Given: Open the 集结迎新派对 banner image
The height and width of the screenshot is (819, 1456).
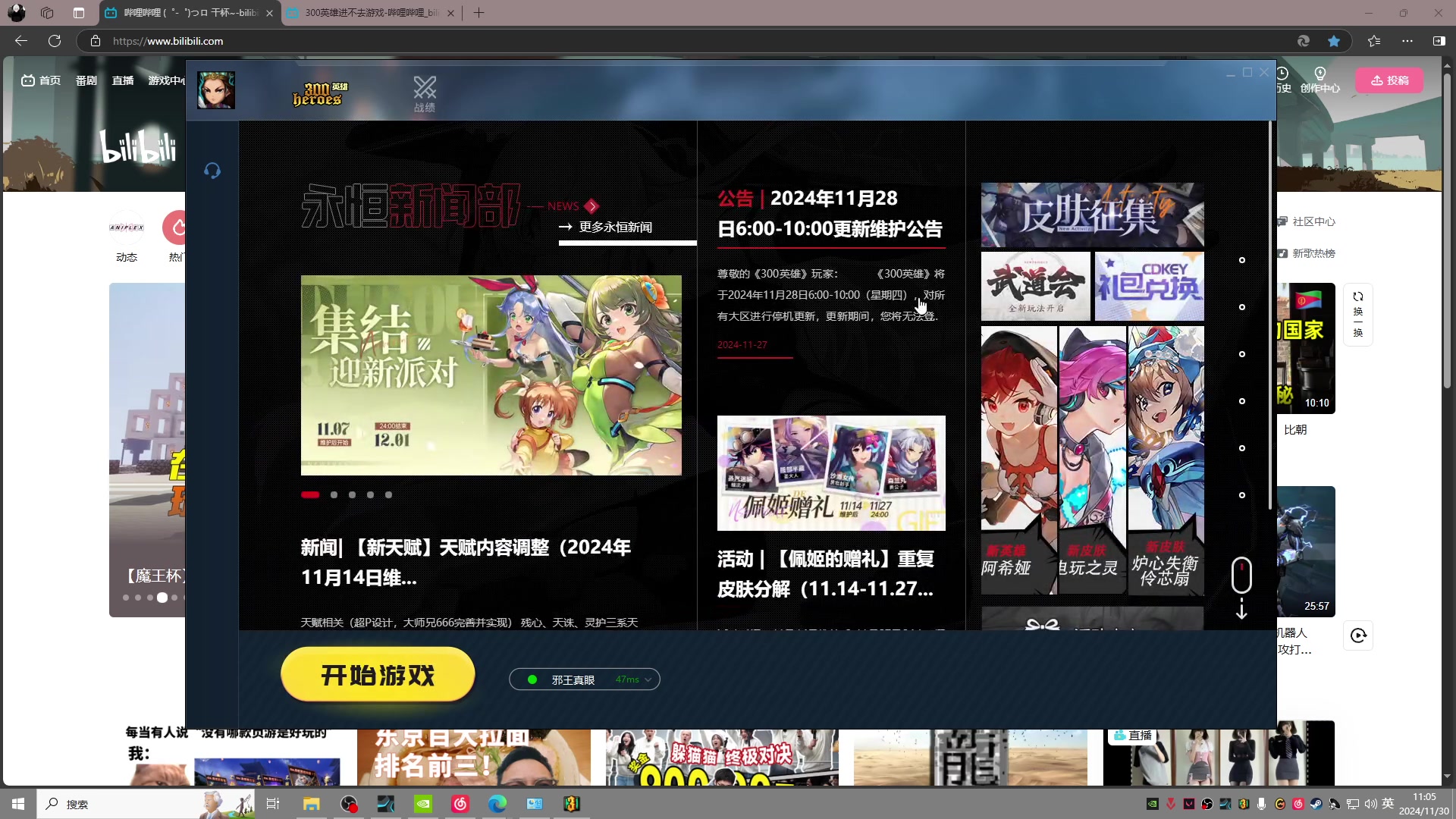Looking at the screenshot, I should (x=491, y=375).
